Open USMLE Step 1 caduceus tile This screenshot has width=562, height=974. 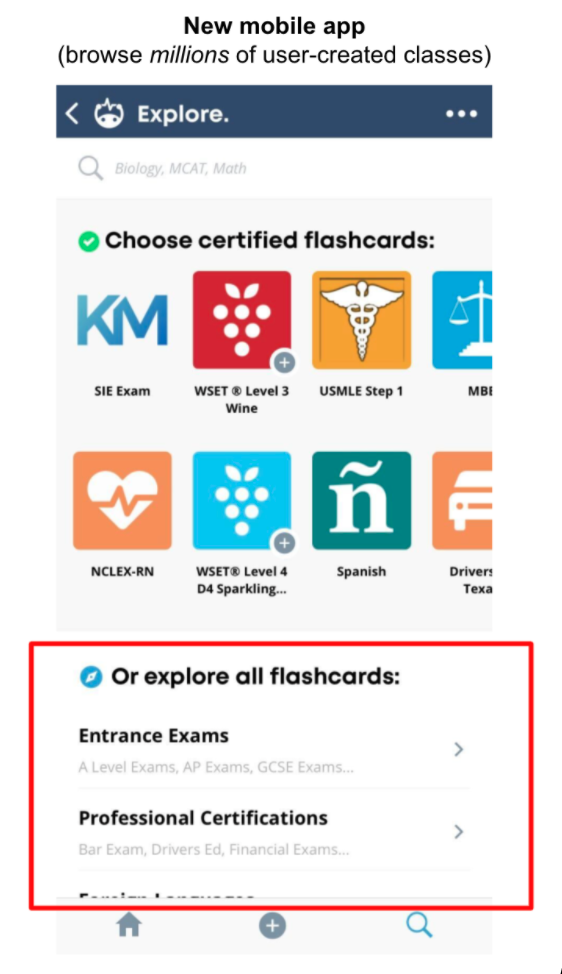[x=361, y=320]
